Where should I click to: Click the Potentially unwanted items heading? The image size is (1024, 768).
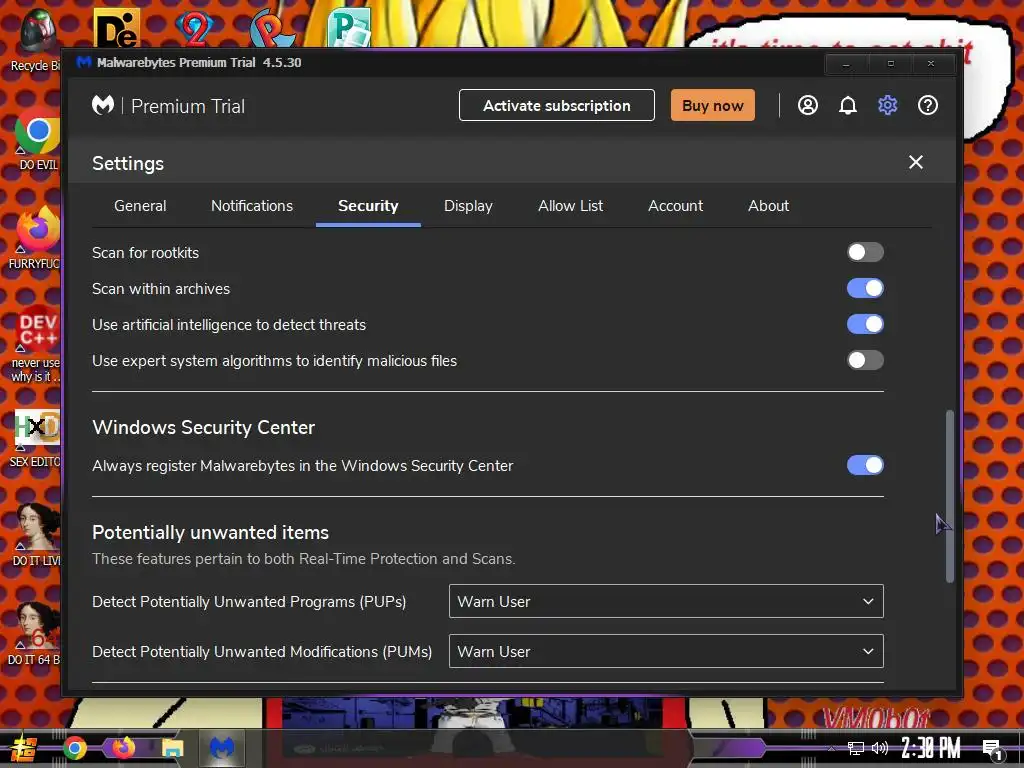pyautogui.click(x=210, y=532)
